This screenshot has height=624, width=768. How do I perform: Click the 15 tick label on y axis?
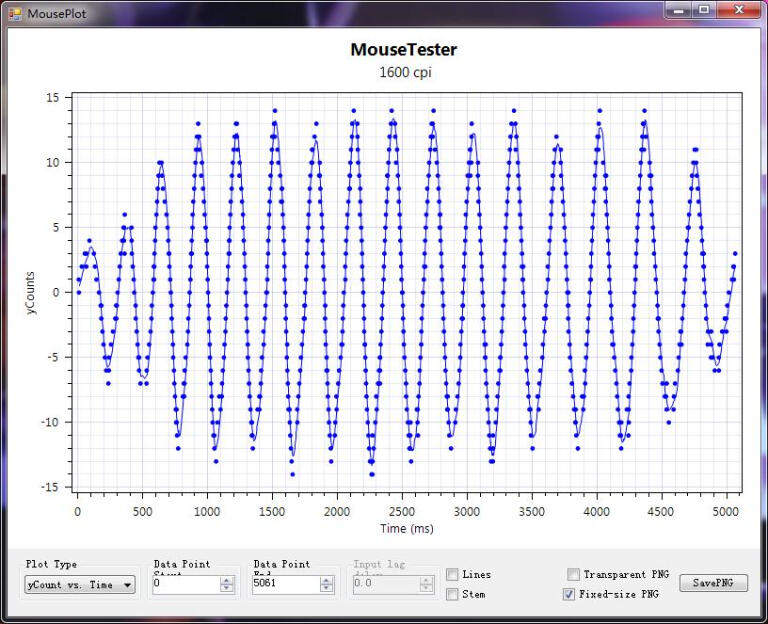(52, 97)
